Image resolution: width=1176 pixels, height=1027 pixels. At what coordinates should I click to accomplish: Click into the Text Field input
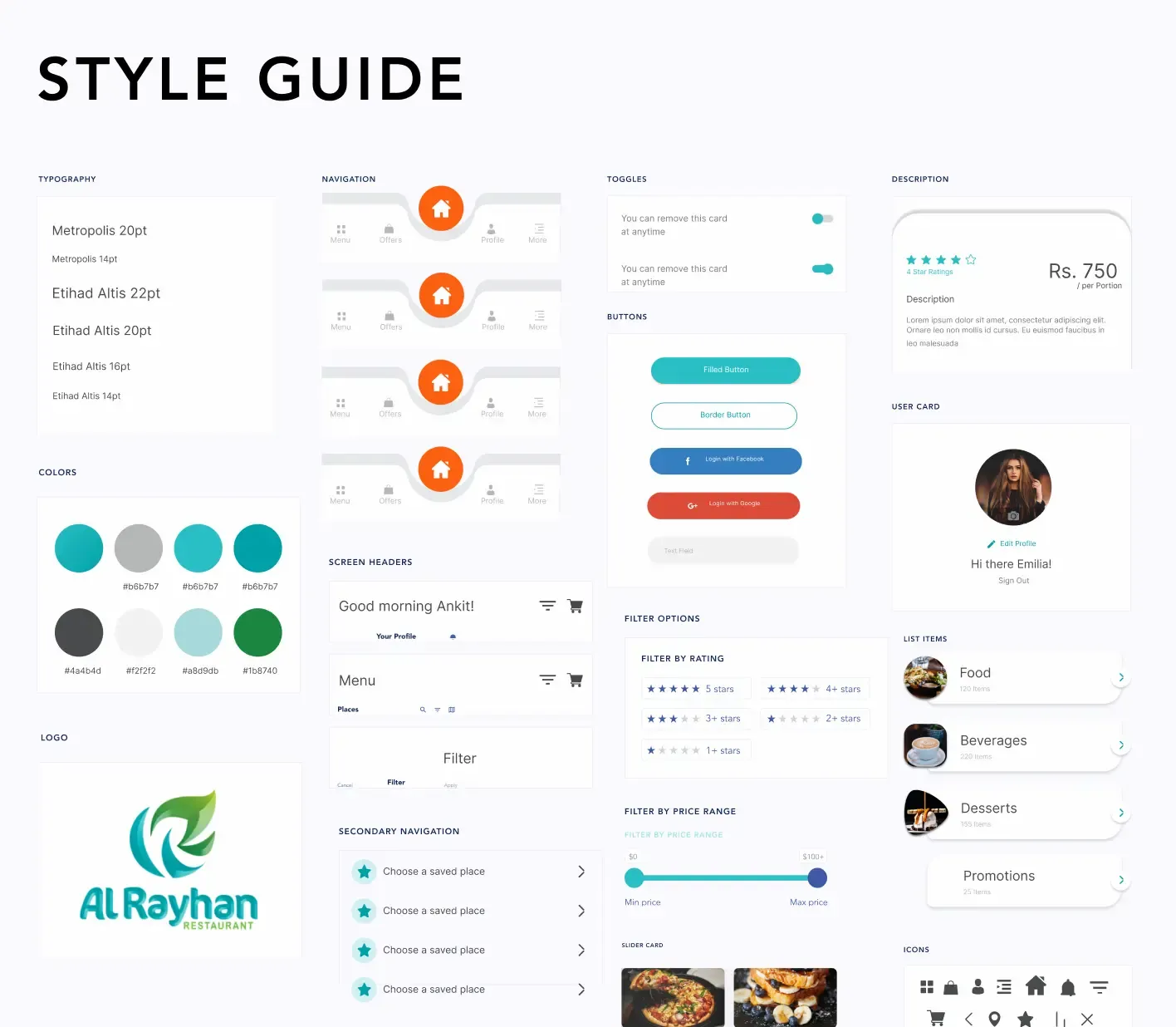click(723, 551)
